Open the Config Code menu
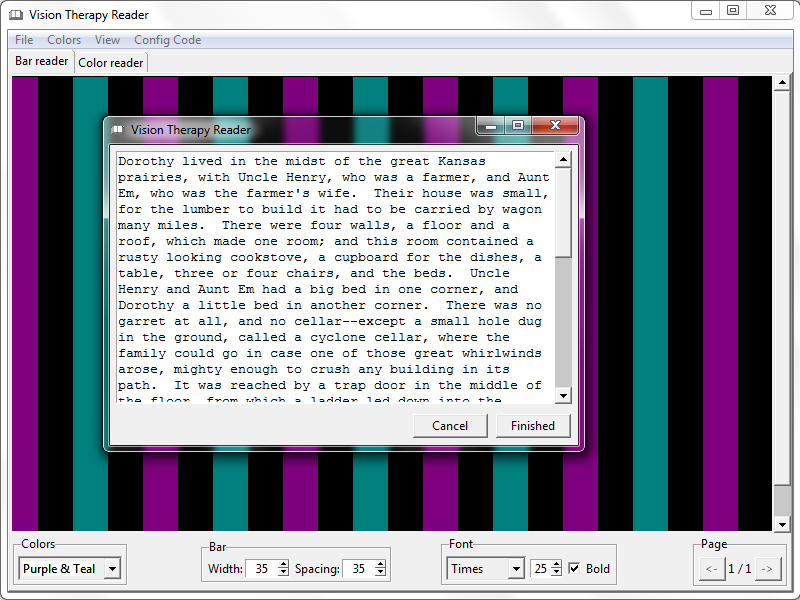The image size is (800, 600). (x=167, y=40)
